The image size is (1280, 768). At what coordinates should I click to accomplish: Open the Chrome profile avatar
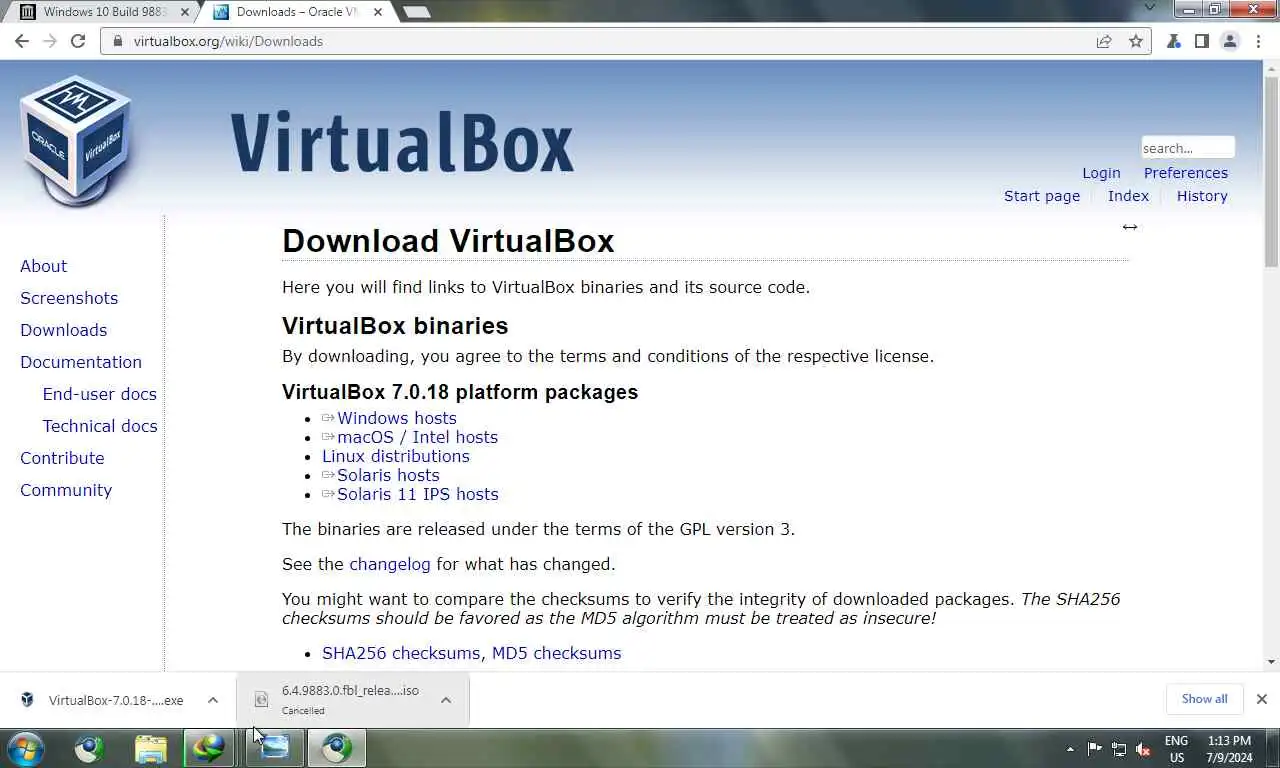pyautogui.click(x=1230, y=41)
